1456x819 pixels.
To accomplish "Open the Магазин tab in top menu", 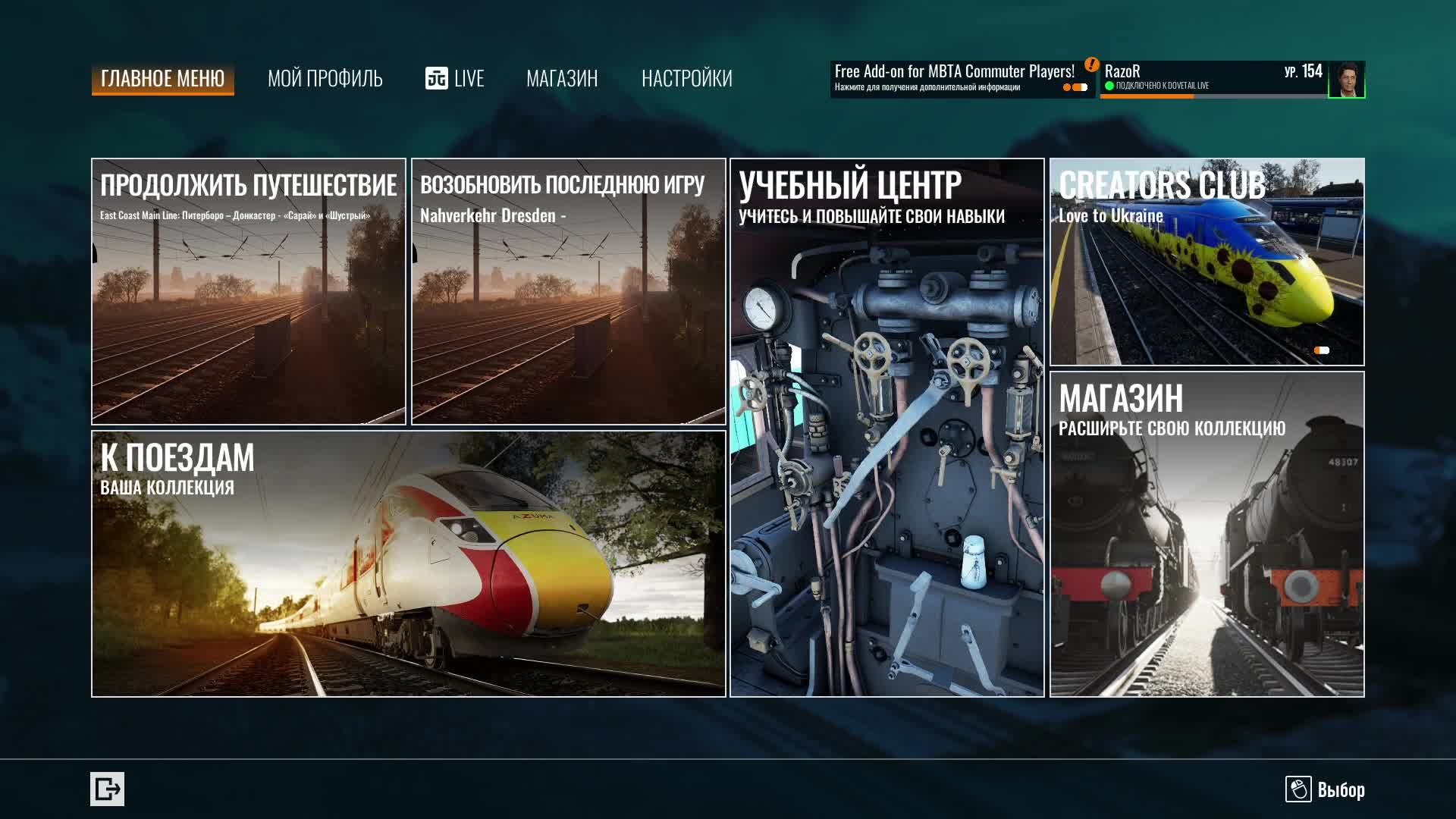I will 562,79.
